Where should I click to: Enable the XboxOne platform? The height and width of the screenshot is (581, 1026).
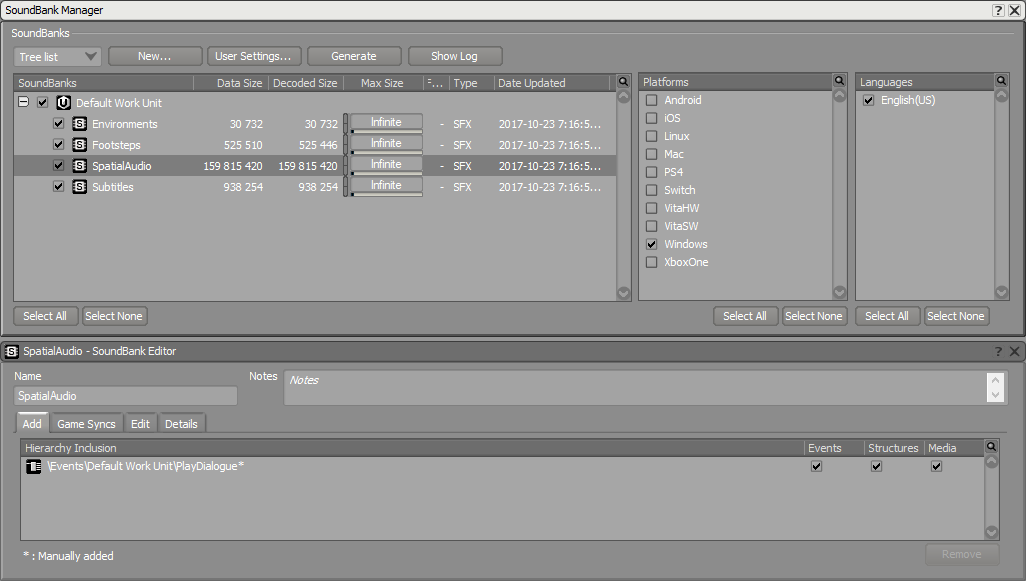[652, 262]
